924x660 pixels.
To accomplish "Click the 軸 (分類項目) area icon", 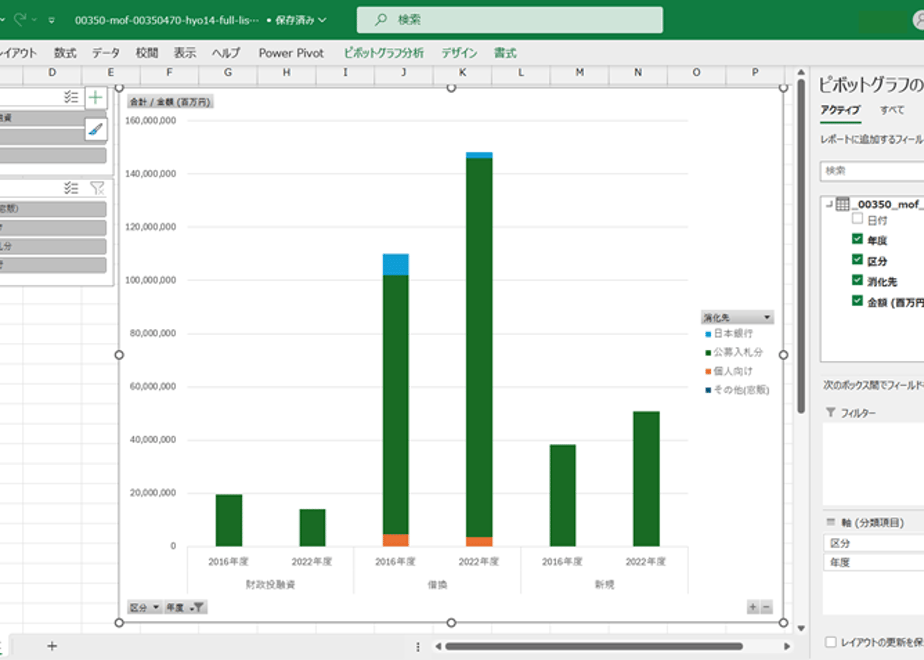I will (831, 522).
